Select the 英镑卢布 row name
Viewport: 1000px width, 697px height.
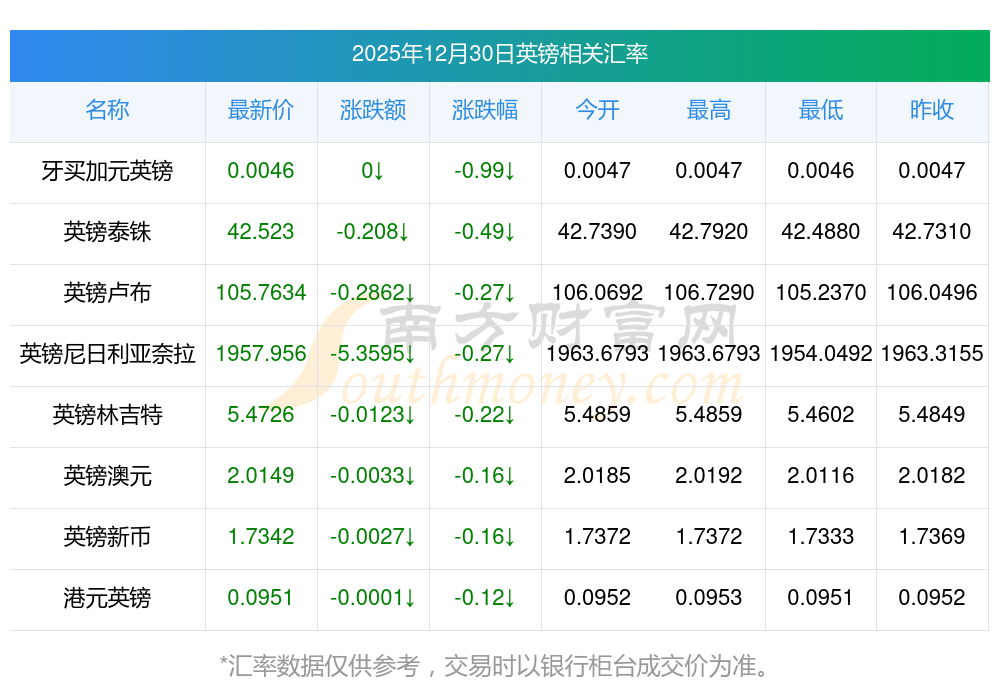(x=107, y=293)
